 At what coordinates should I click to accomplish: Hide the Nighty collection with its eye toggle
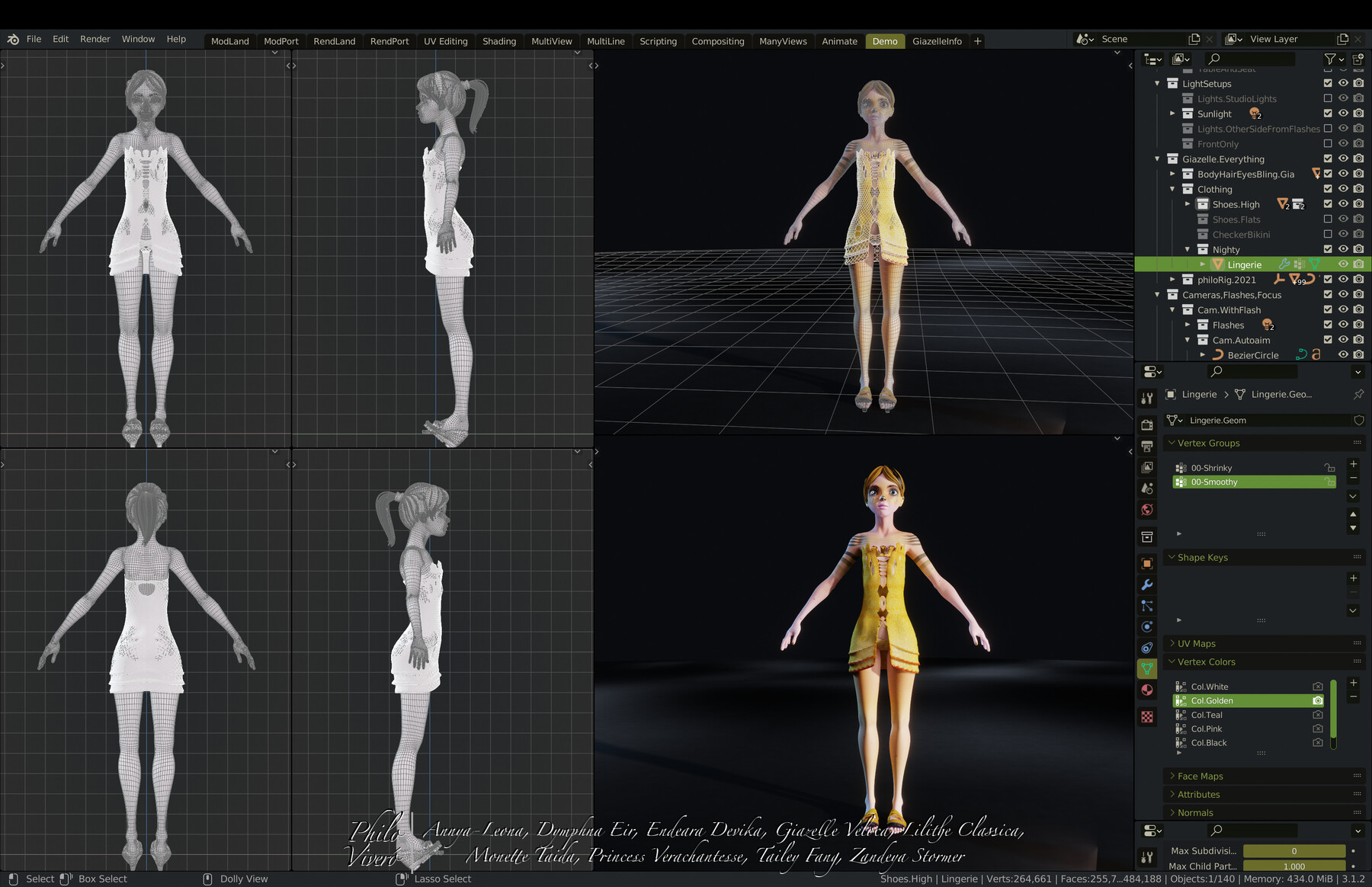[1344, 249]
